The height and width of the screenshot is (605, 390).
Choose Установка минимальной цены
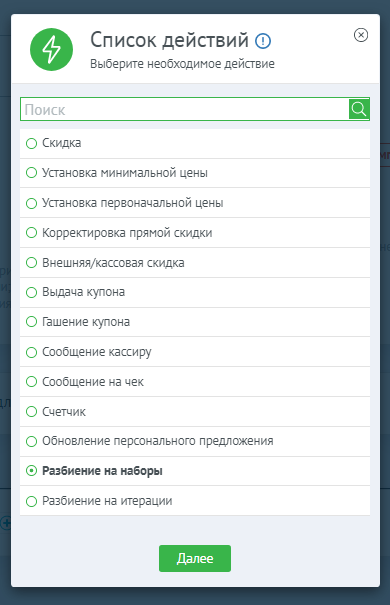pyautogui.click(x=195, y=173)
